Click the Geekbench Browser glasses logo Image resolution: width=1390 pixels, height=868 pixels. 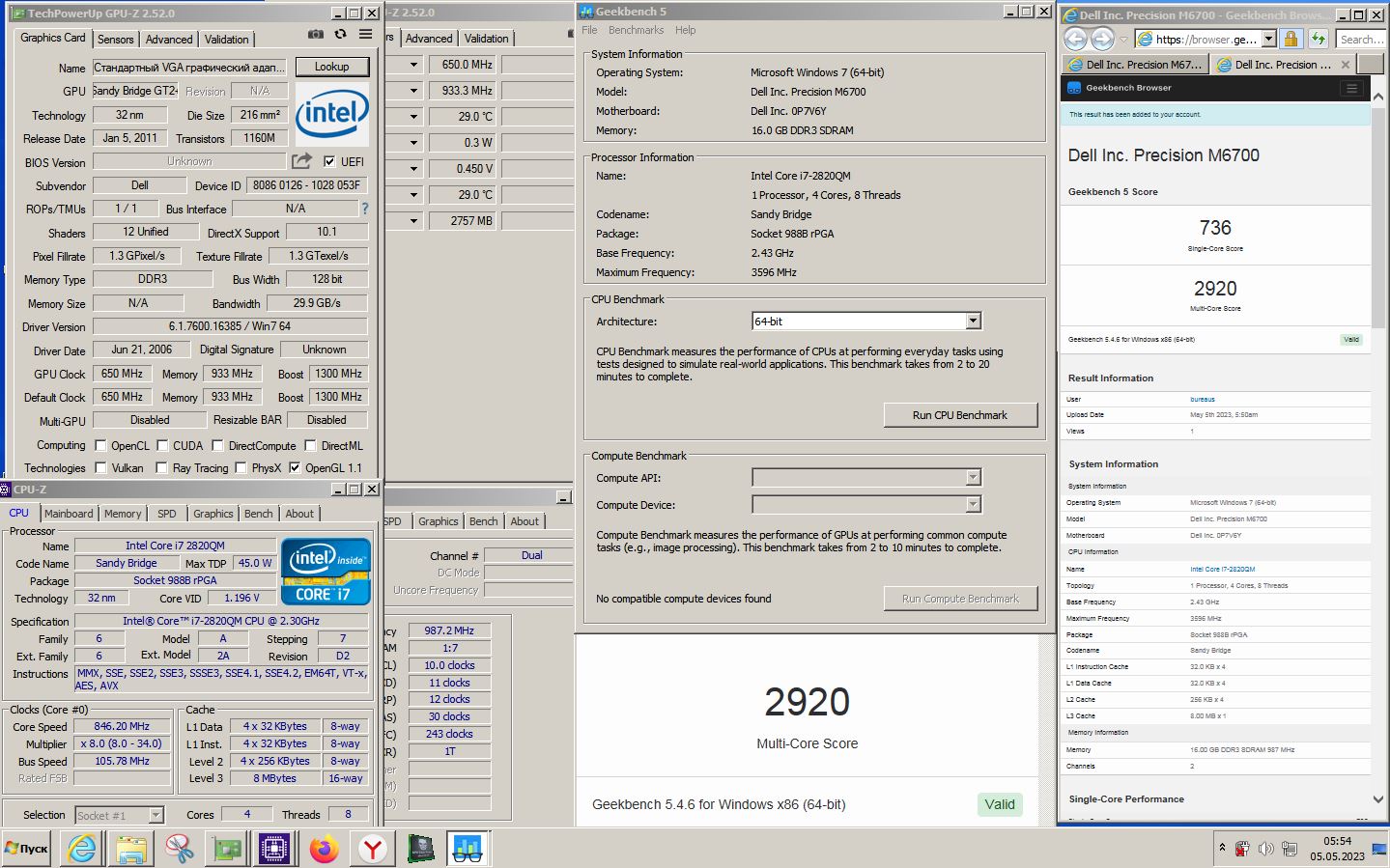pos(1073,88)
